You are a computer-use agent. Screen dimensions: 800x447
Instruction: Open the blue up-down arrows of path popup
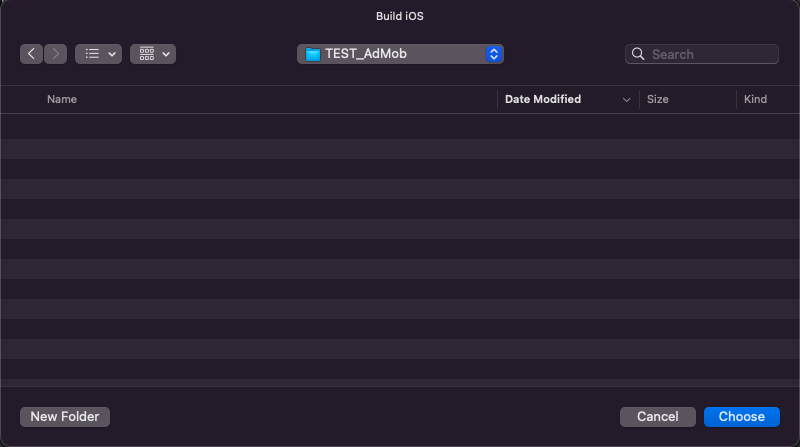tap(493, 54)
